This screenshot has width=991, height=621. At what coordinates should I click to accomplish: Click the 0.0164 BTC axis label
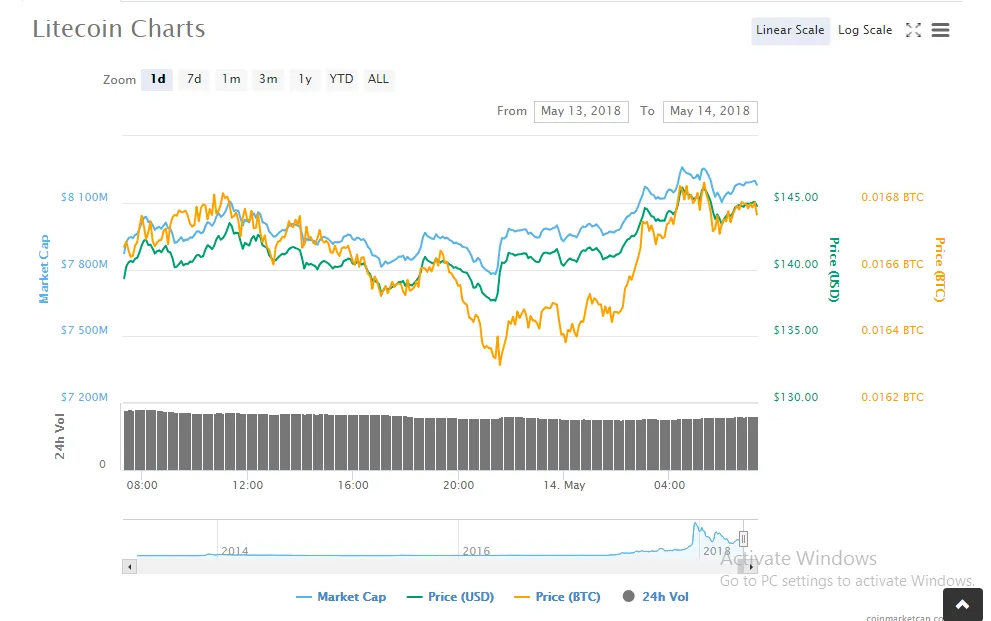892,330
